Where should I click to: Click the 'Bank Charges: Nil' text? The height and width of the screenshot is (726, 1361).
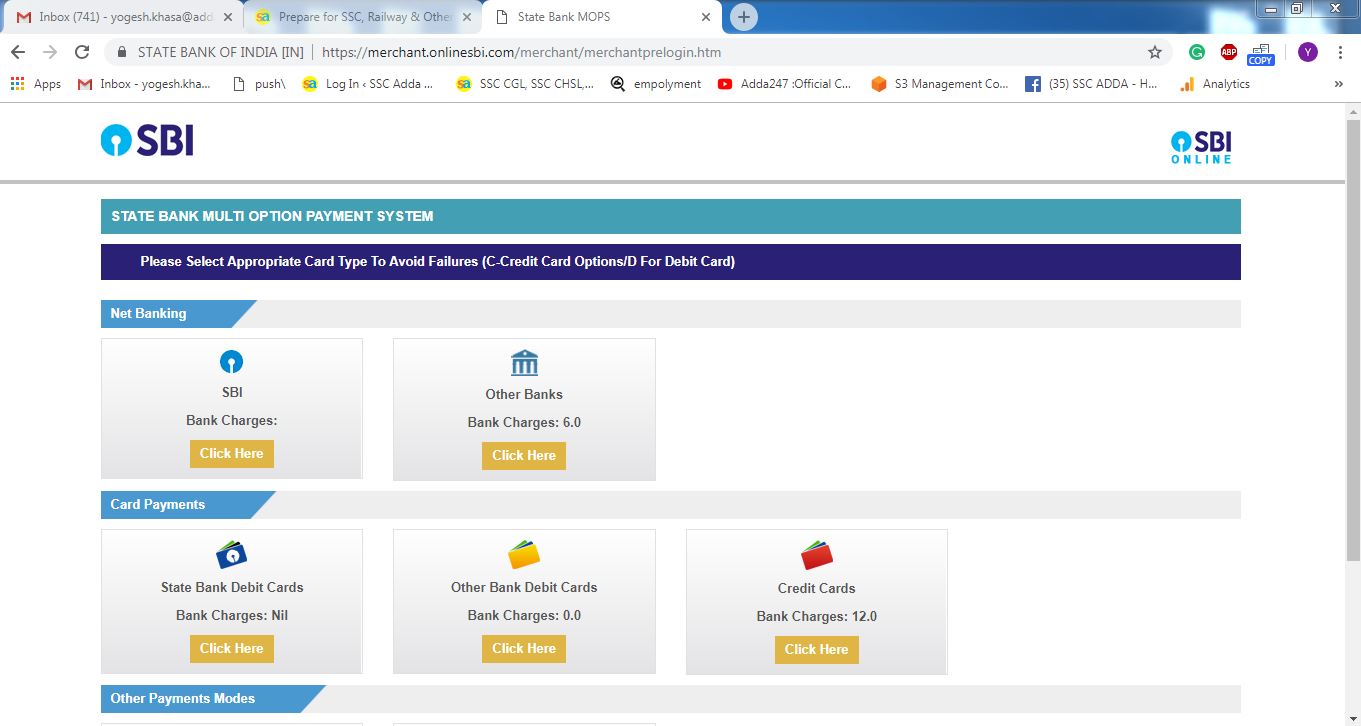[x=232, y=615]
